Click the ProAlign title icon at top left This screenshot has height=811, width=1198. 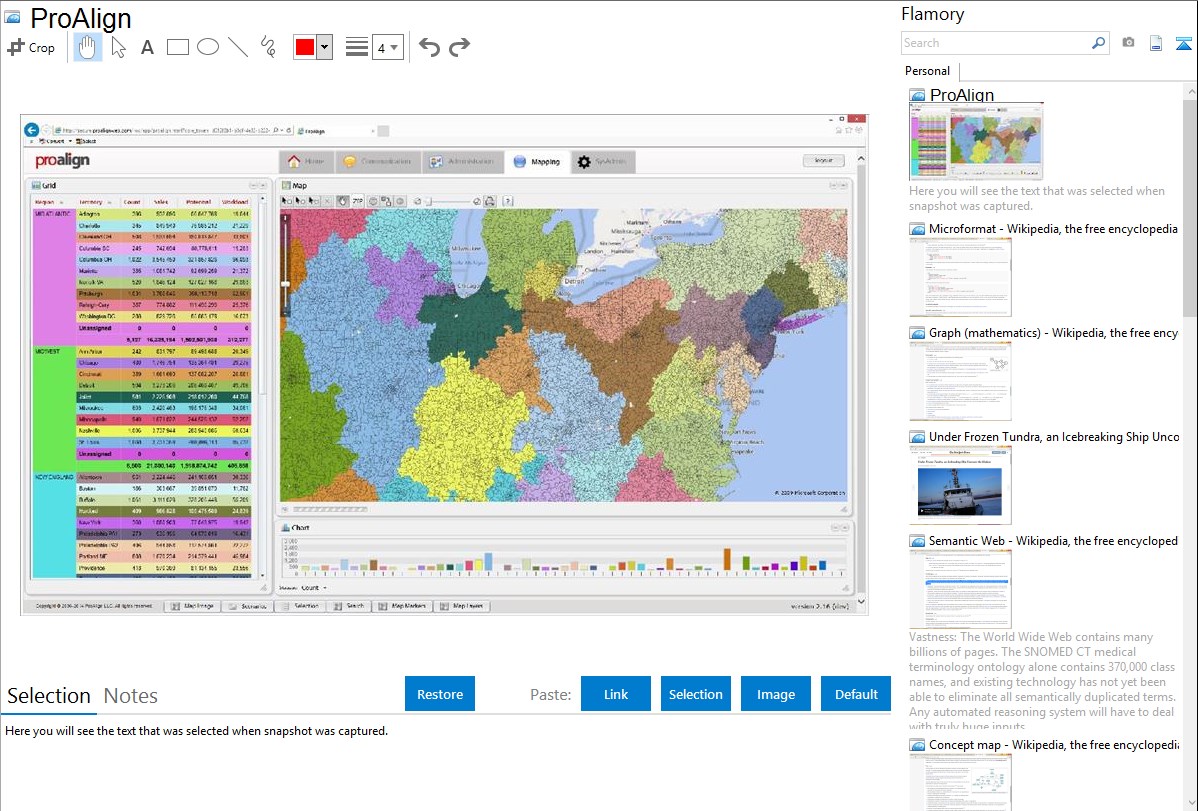(x=12, y=17)
